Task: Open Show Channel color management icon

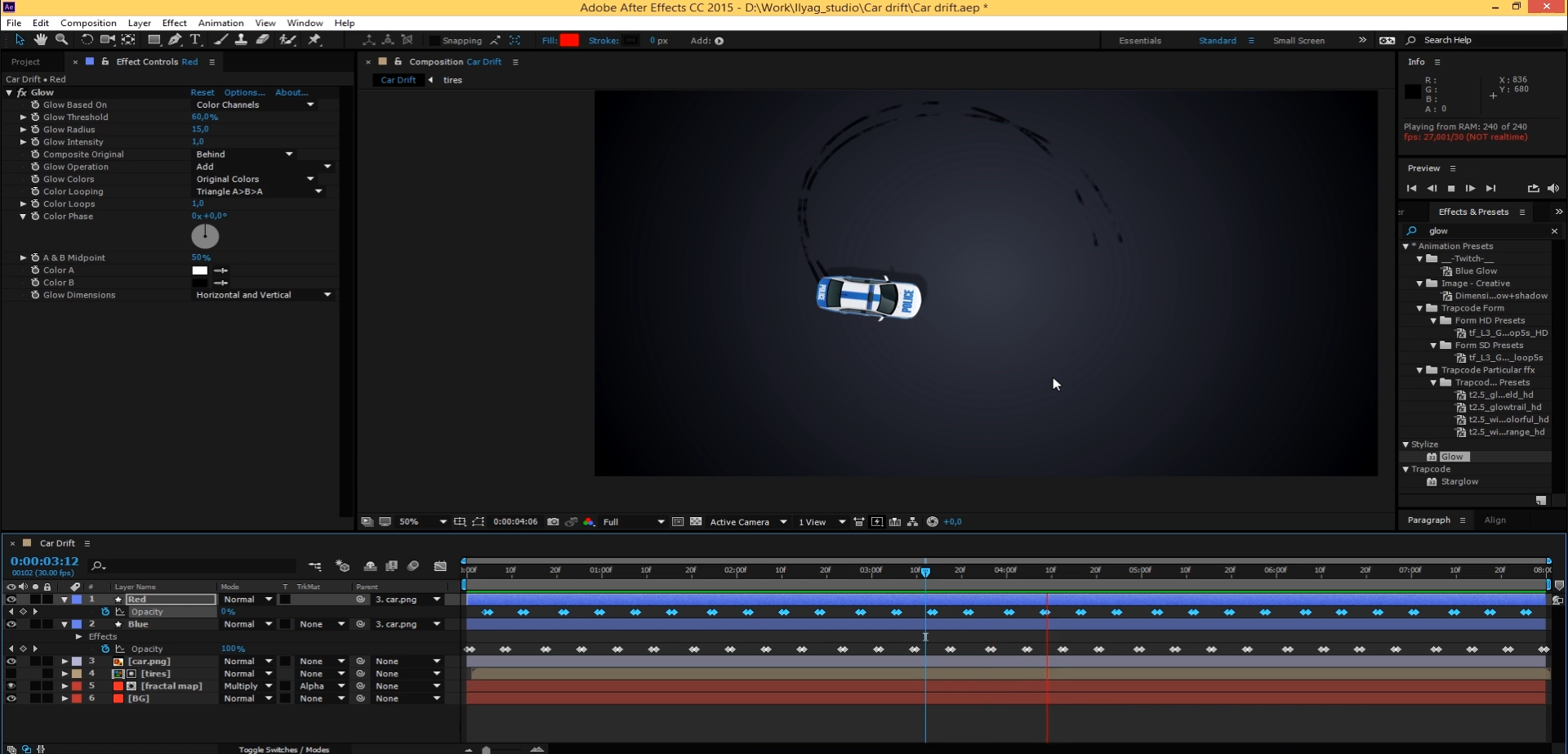Action: click(x=589, y=521)
